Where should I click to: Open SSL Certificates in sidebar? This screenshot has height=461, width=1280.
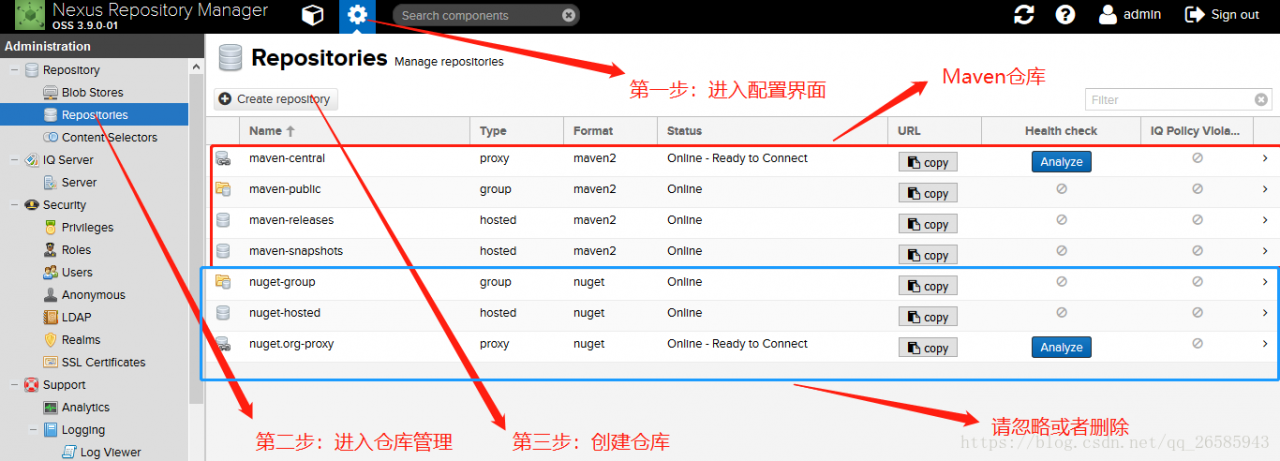point(103,362)
